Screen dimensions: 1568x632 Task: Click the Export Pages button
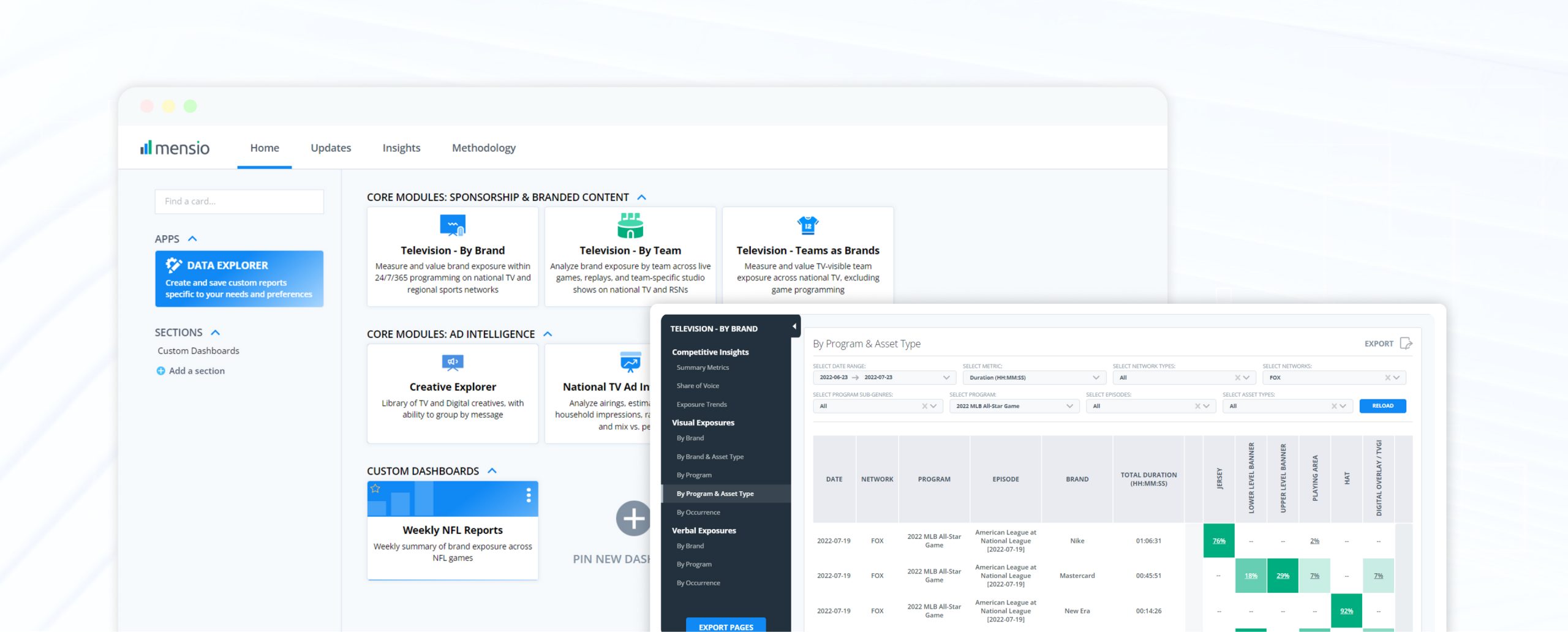726,625
